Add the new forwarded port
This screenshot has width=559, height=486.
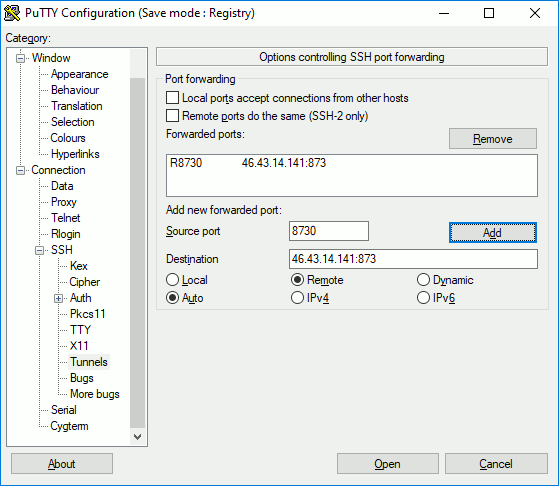(x=493, y=232)
